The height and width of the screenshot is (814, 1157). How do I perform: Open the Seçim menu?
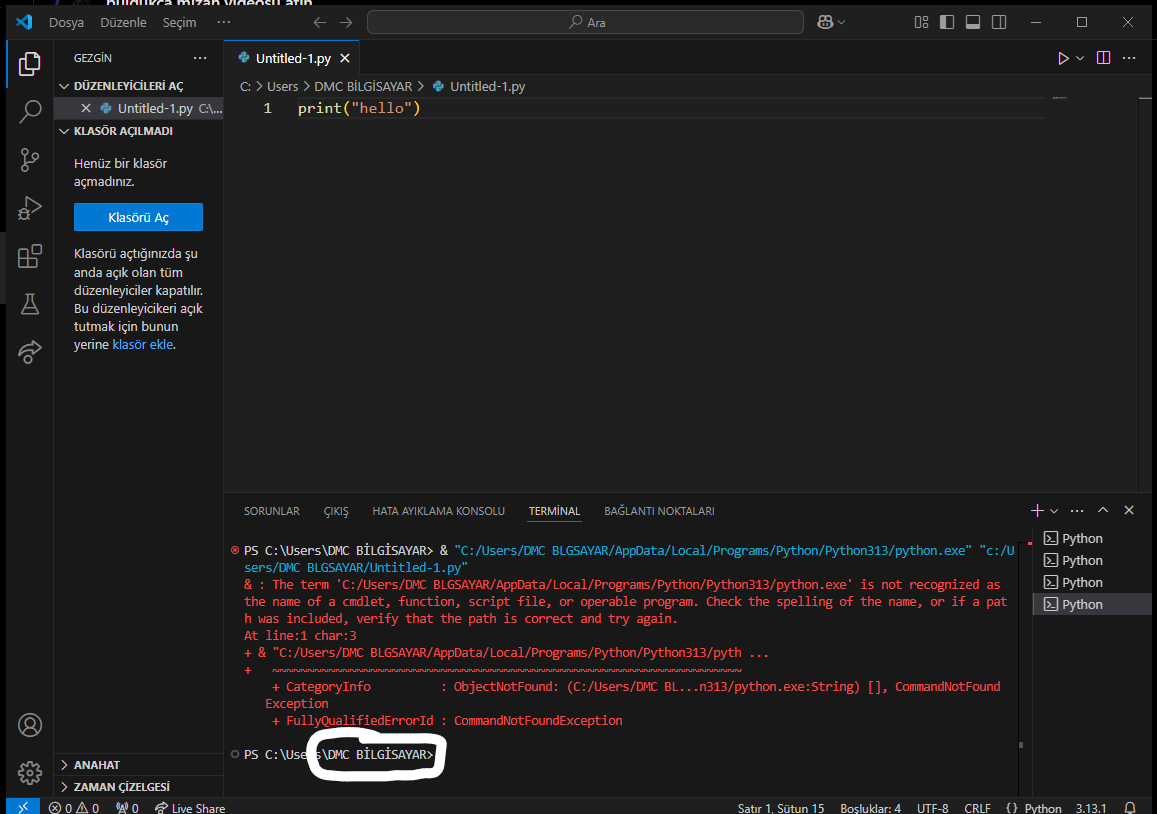tap(179, 22)
